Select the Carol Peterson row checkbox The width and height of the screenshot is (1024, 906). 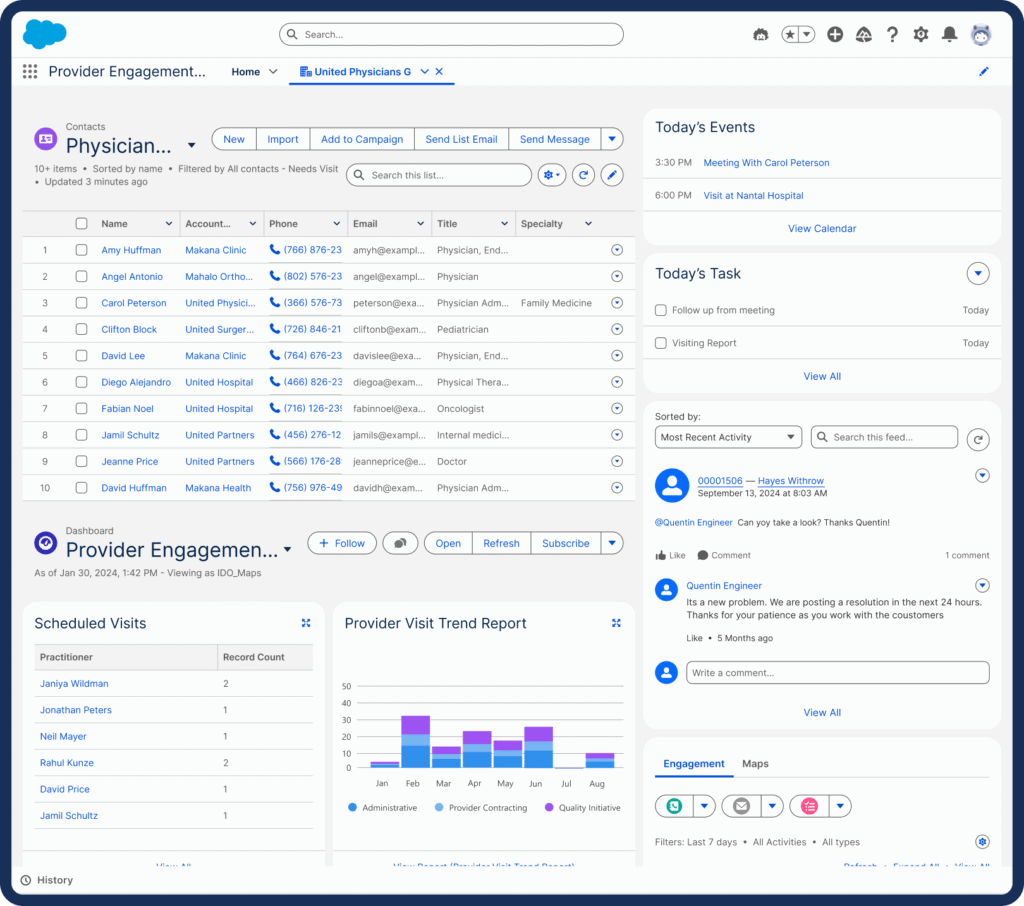tap(81, 302)
